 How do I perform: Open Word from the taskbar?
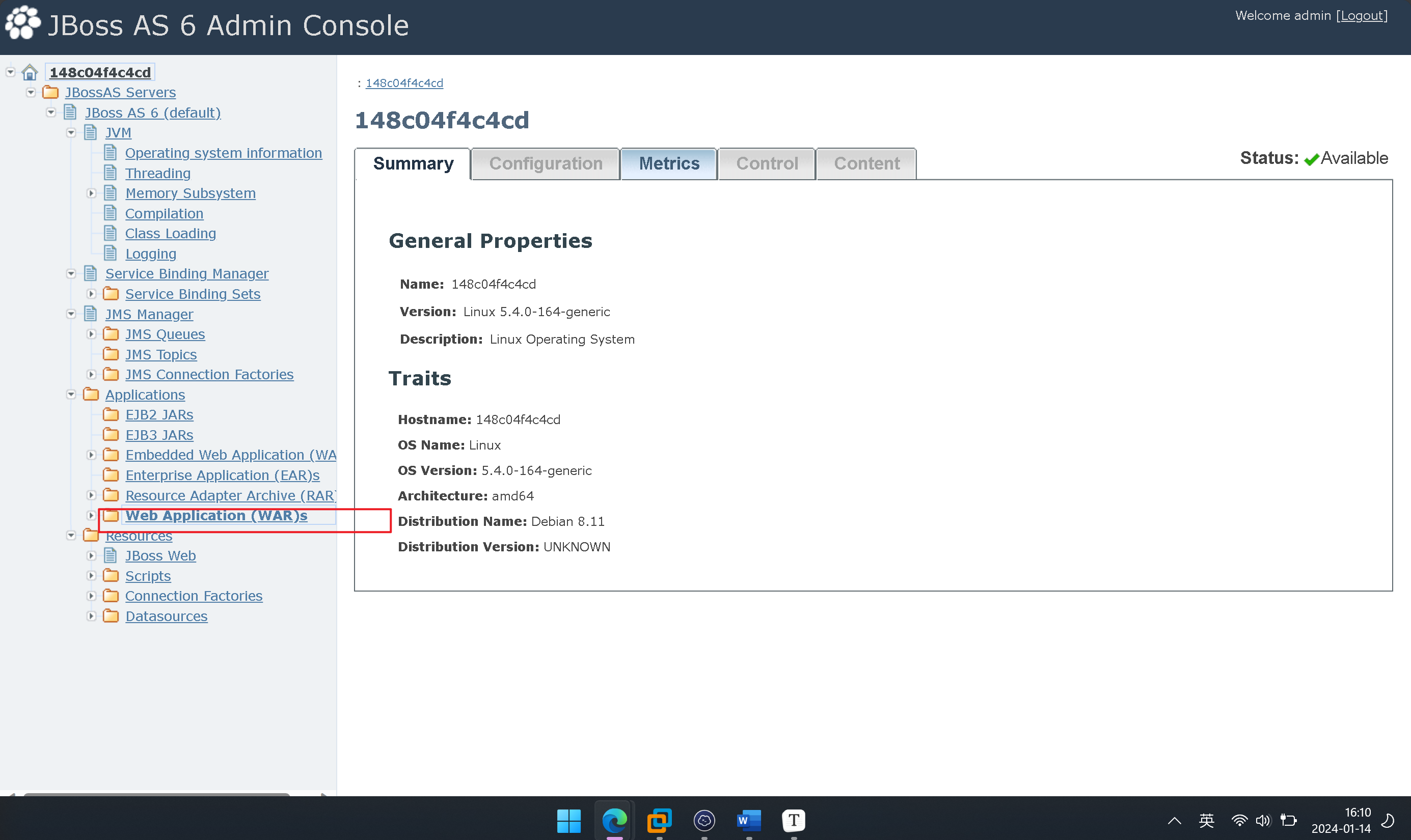click(748, 820)
